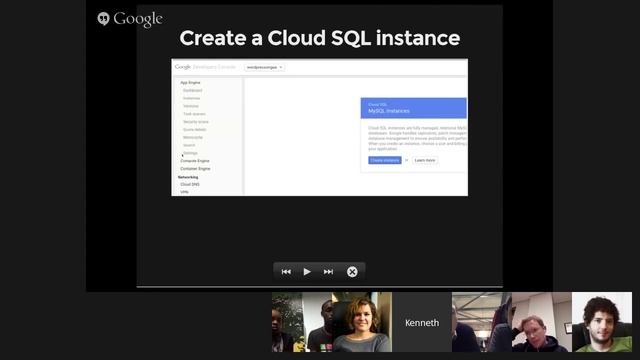This screenshot has height=360, width=640.
Task: Select the office ceiling video thumbnail
Action: [x=482, y=322]
